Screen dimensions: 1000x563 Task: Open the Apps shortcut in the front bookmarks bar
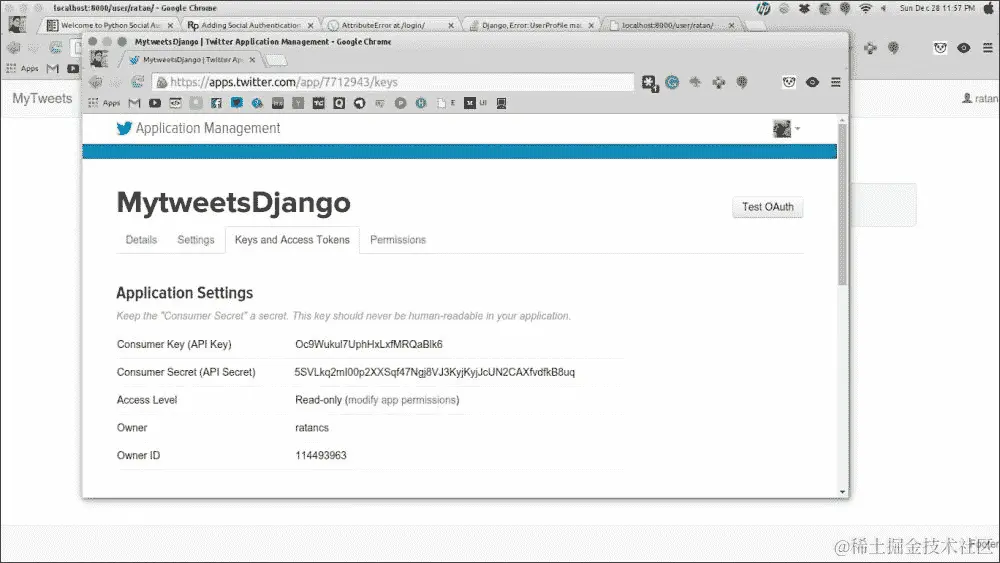point(104,103)
